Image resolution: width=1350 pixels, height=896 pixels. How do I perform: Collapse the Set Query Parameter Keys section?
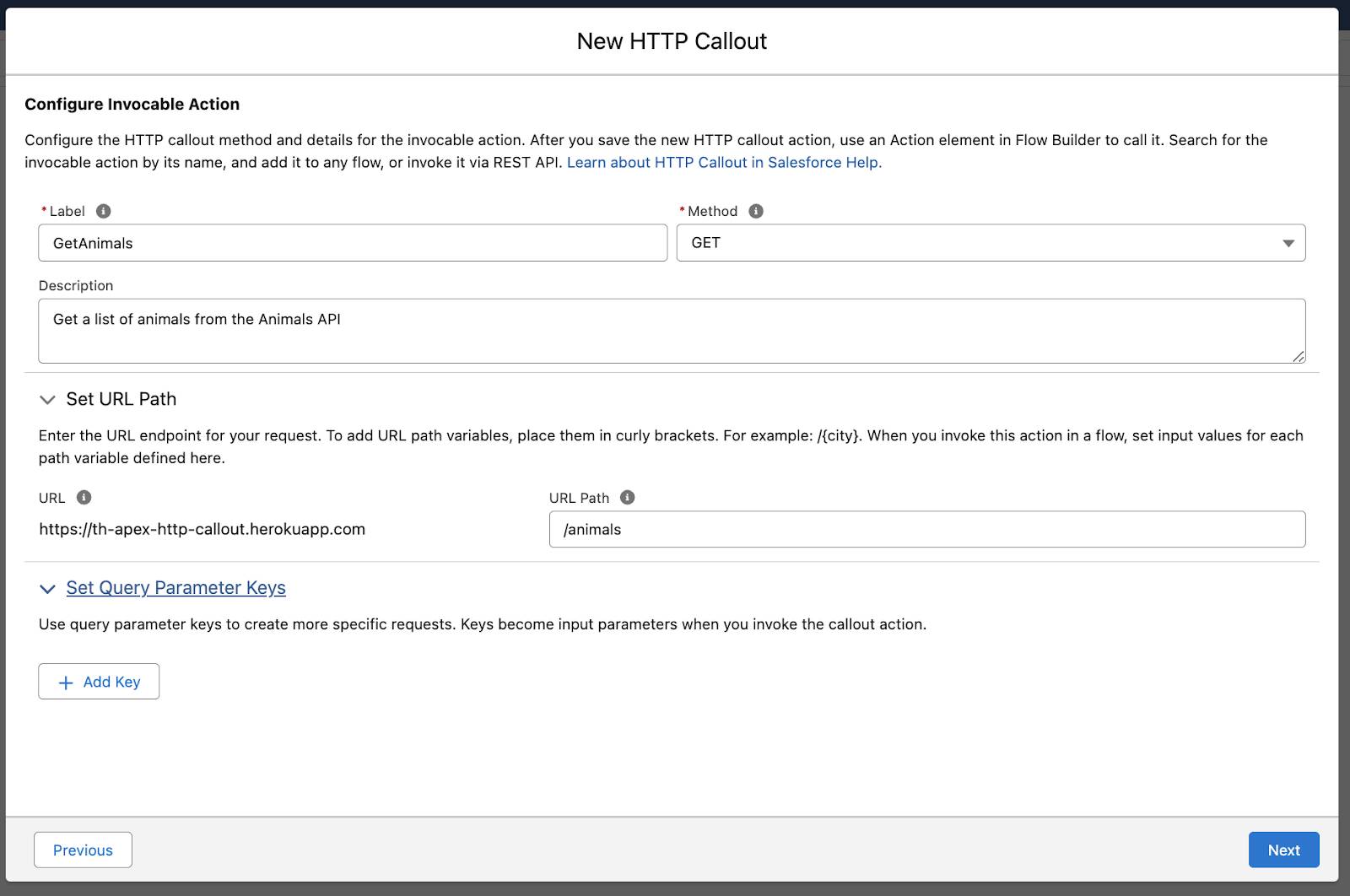(48, 589)
